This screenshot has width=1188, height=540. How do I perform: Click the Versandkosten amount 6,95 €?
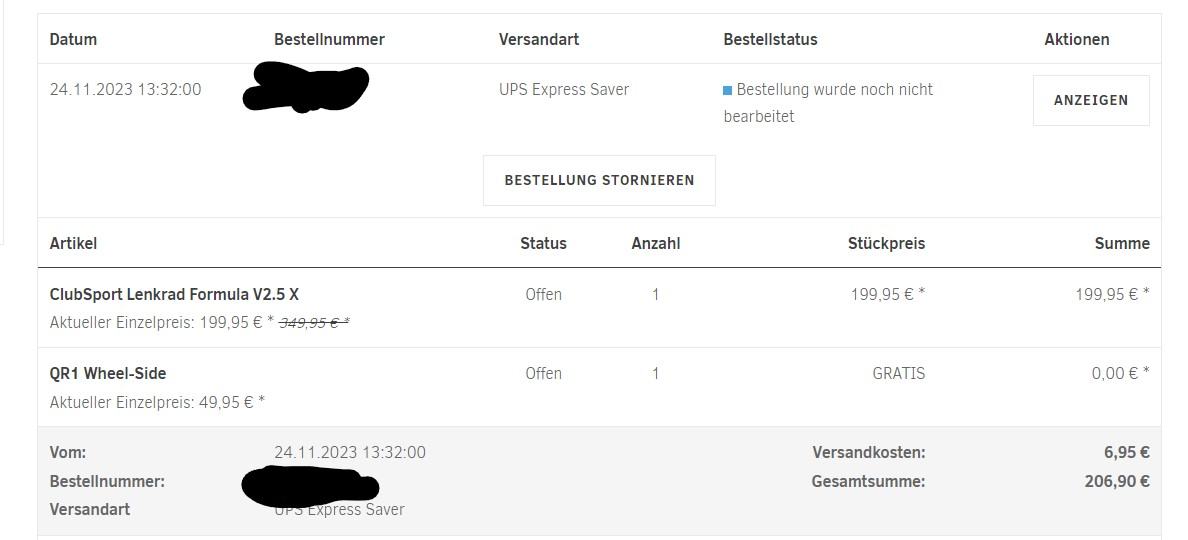coord(1126,452)
